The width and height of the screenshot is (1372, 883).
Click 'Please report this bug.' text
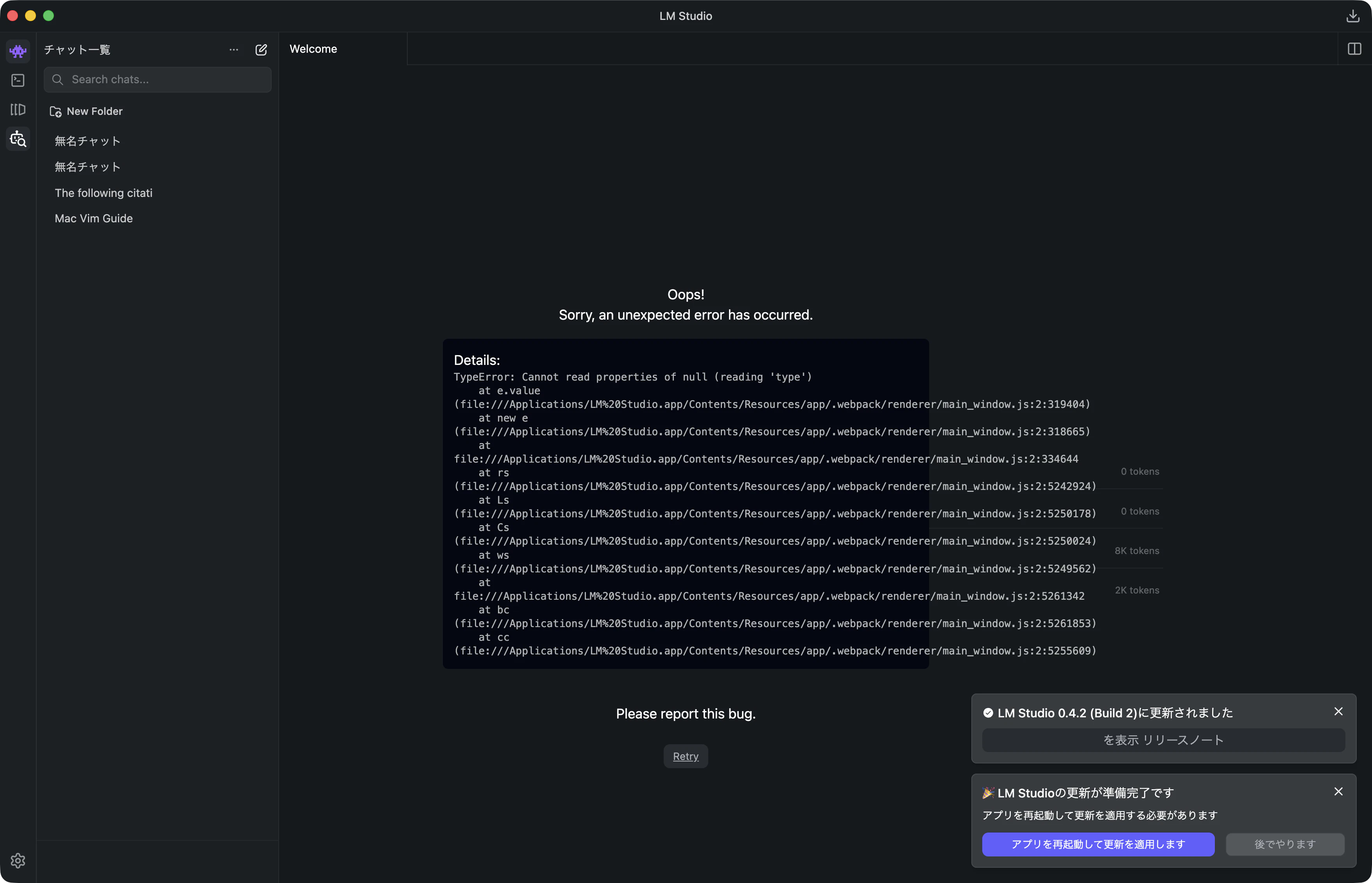tap(686, 714)
